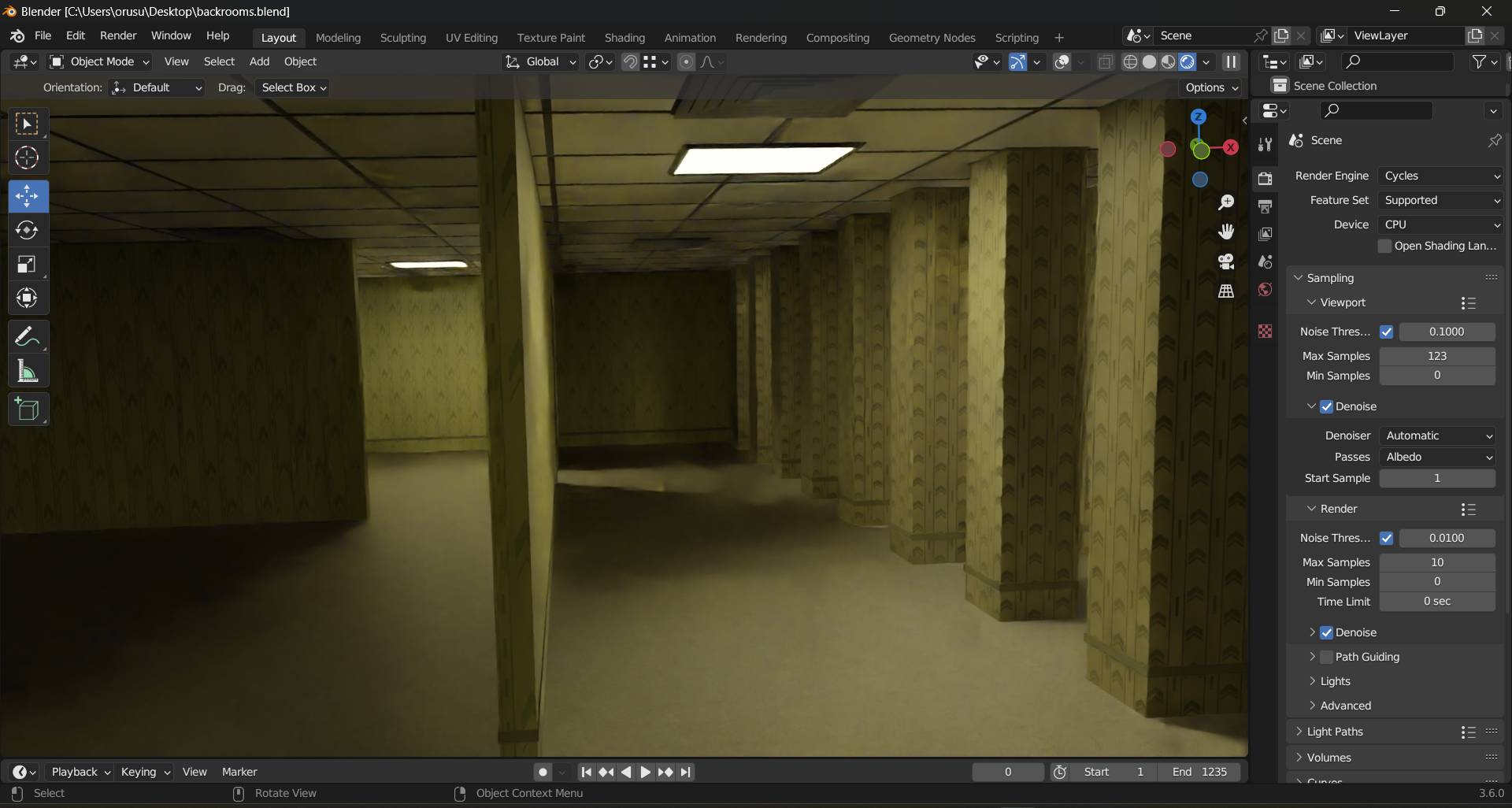This screenshot has width=1512, height=808.
Task: Switch to the Shading workspace tab
Action: (624, 37)
